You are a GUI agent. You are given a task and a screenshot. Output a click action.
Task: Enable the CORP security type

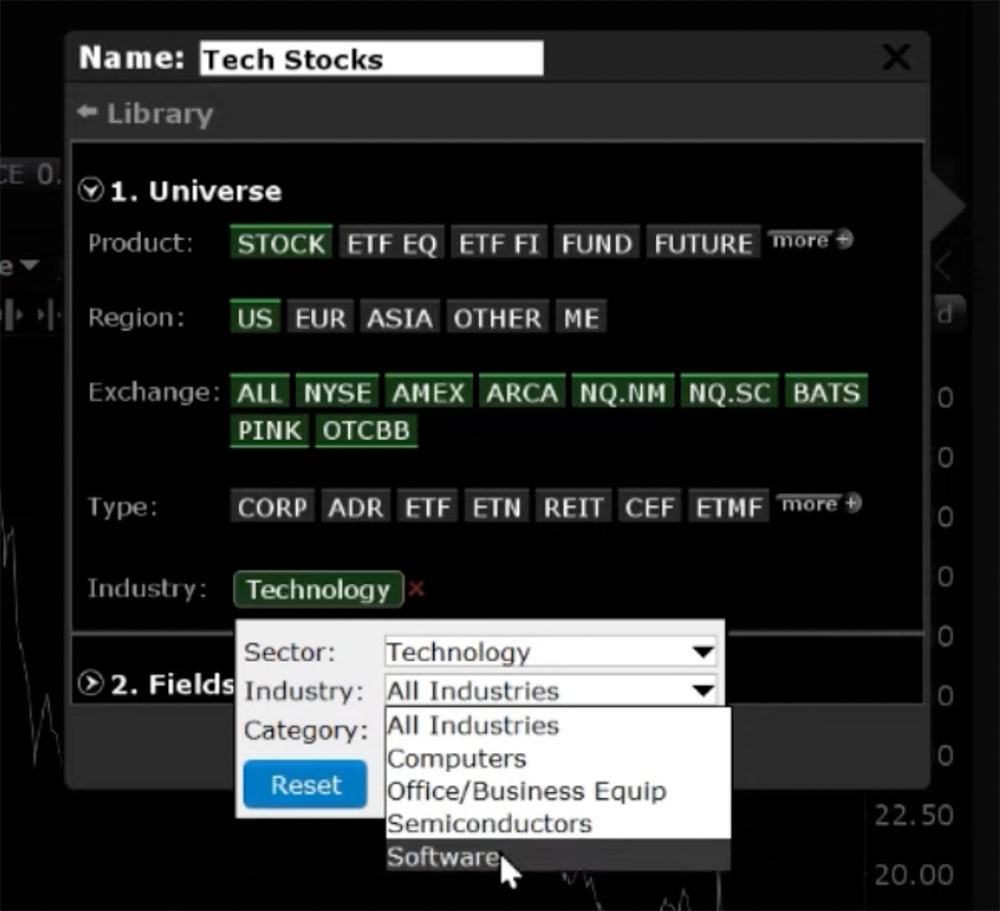pos(272,507)
